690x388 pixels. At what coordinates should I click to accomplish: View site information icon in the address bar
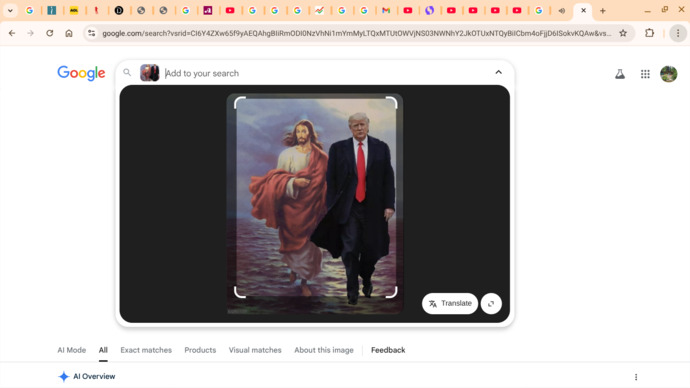(x=91, y=33)
